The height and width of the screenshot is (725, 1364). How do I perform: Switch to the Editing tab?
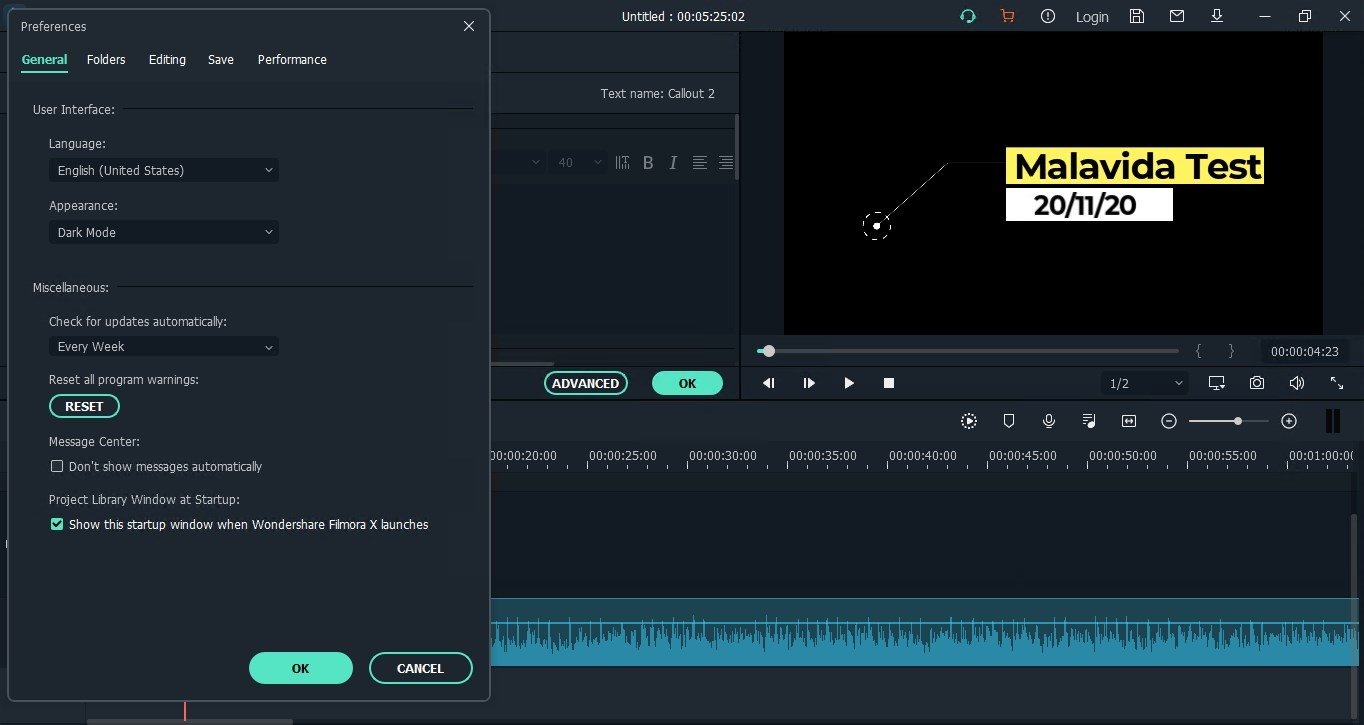(167, 59)
